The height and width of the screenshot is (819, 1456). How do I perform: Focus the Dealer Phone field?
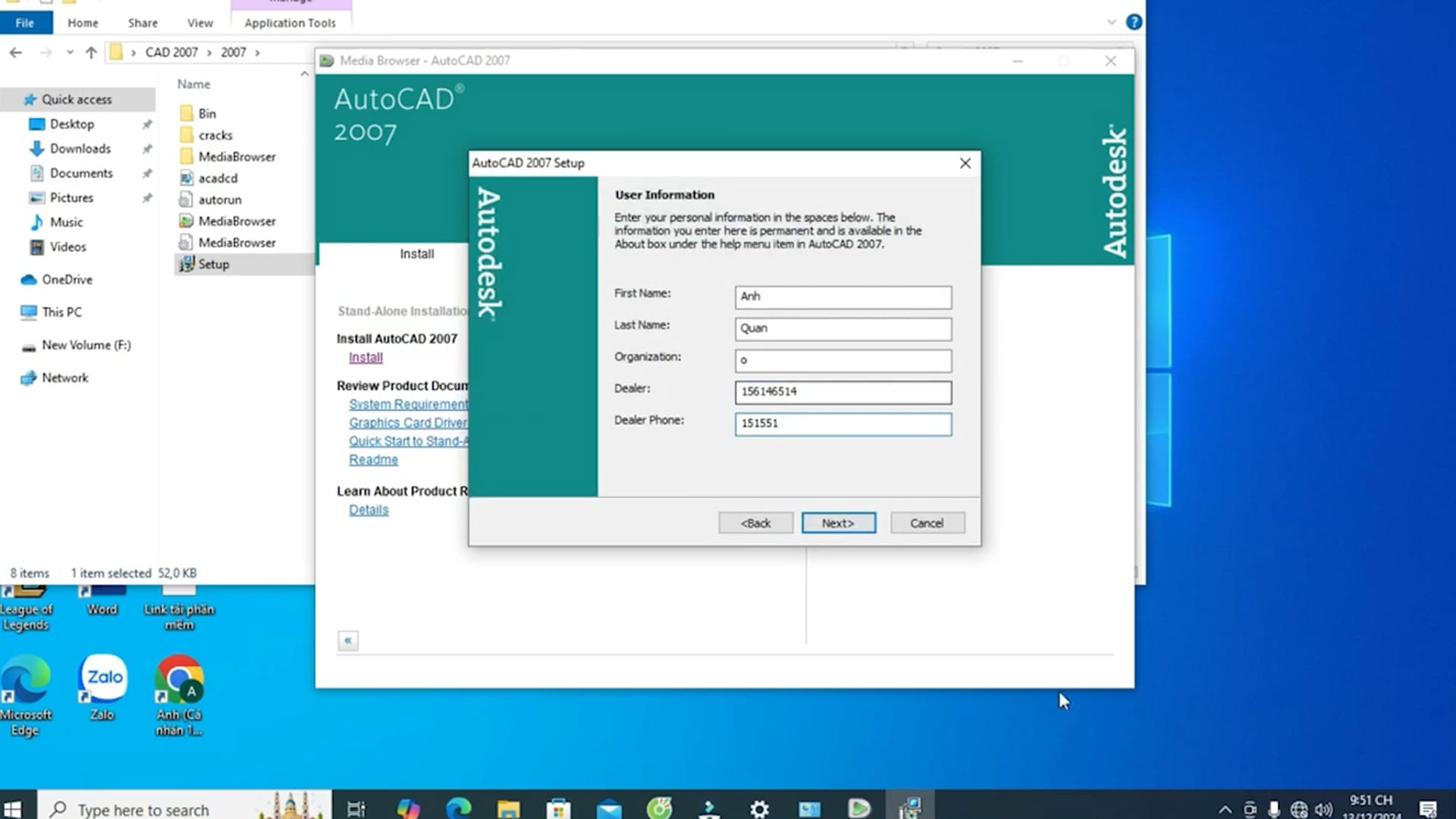[x=843, y=424]
